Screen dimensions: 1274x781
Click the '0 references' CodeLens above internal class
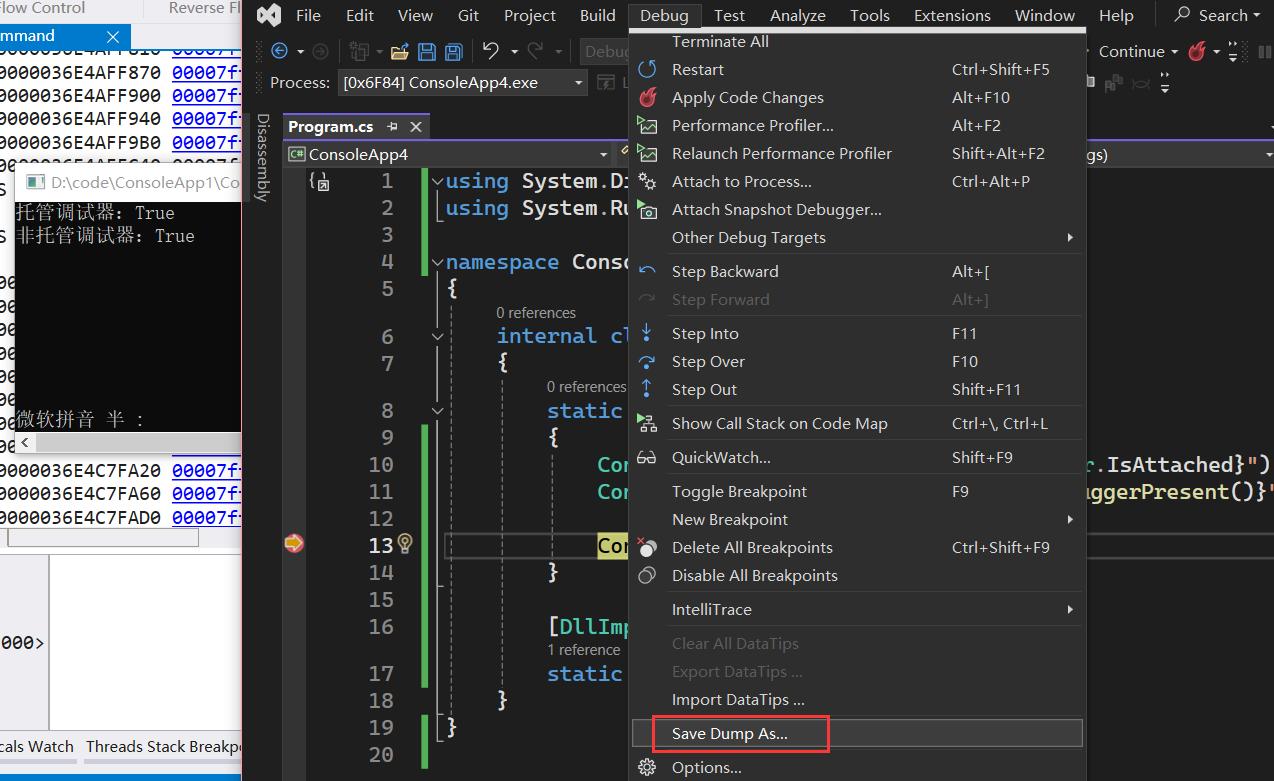[x=536, y=313]
